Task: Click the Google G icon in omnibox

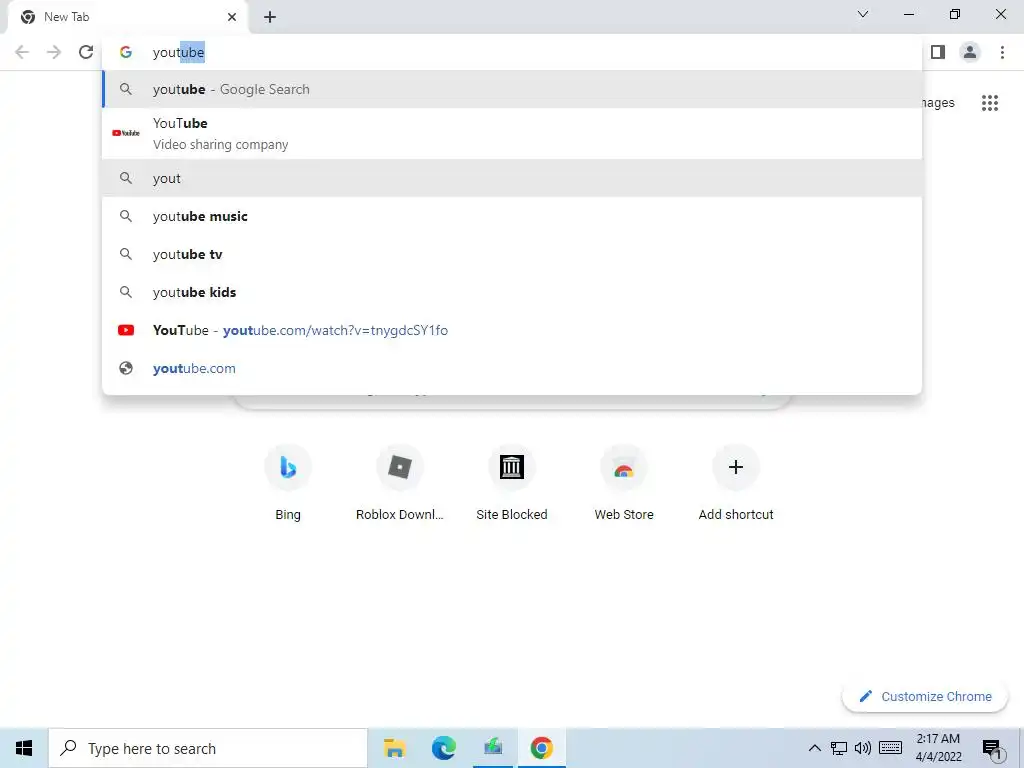Action: pos(126,52)
